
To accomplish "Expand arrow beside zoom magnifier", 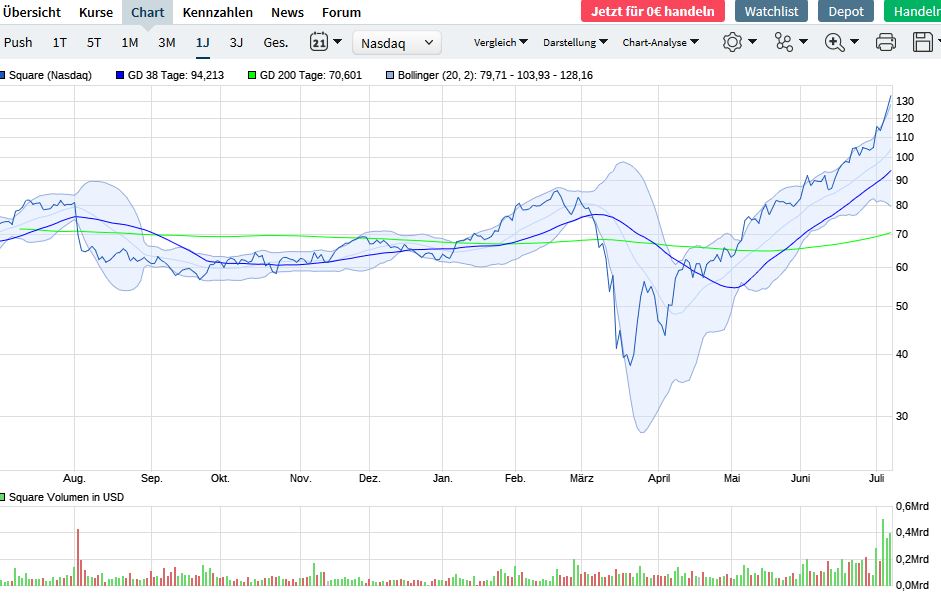I will pos(855,41).
